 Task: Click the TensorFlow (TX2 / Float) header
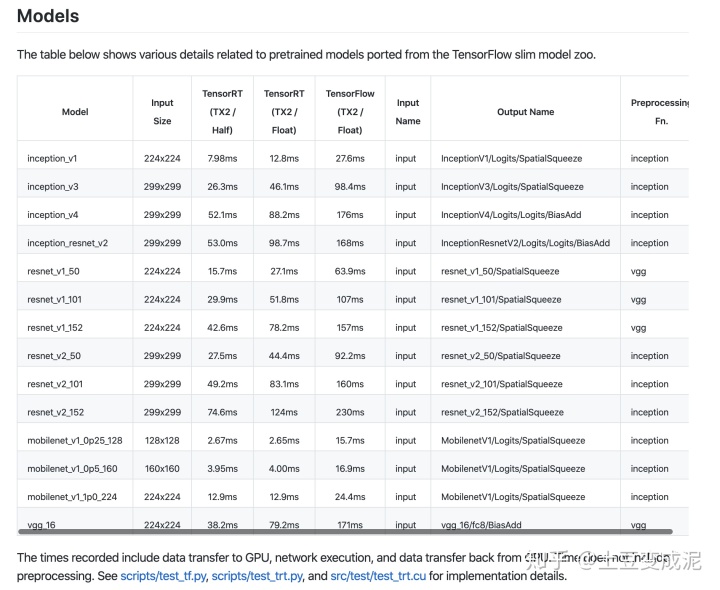[350, 112]
